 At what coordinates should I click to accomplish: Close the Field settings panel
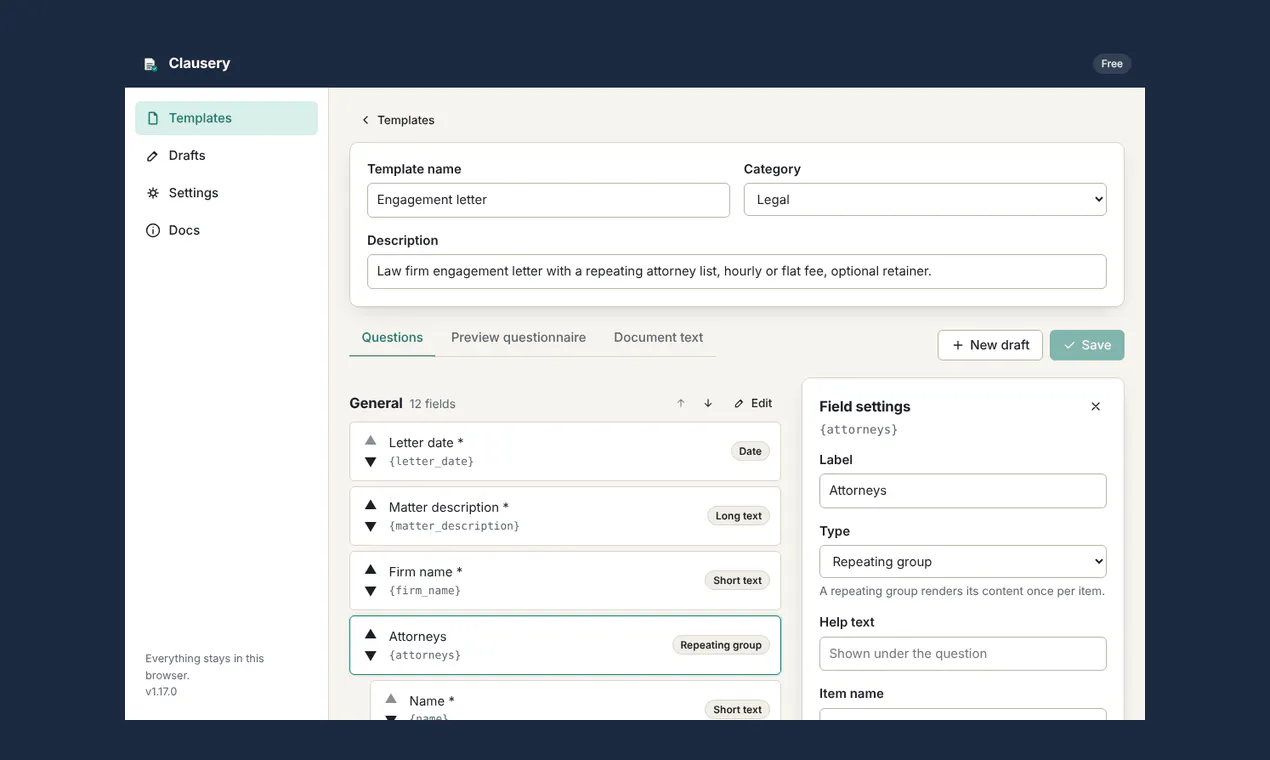(x=1095, y=407)
